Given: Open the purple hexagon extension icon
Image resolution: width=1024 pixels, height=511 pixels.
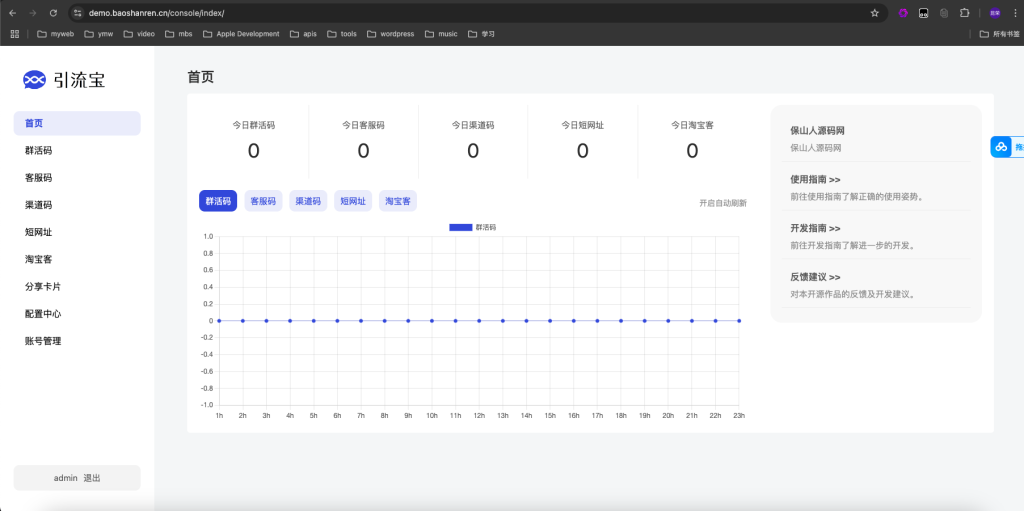Looking at the screenshot, I should click(x=903, y=12).
